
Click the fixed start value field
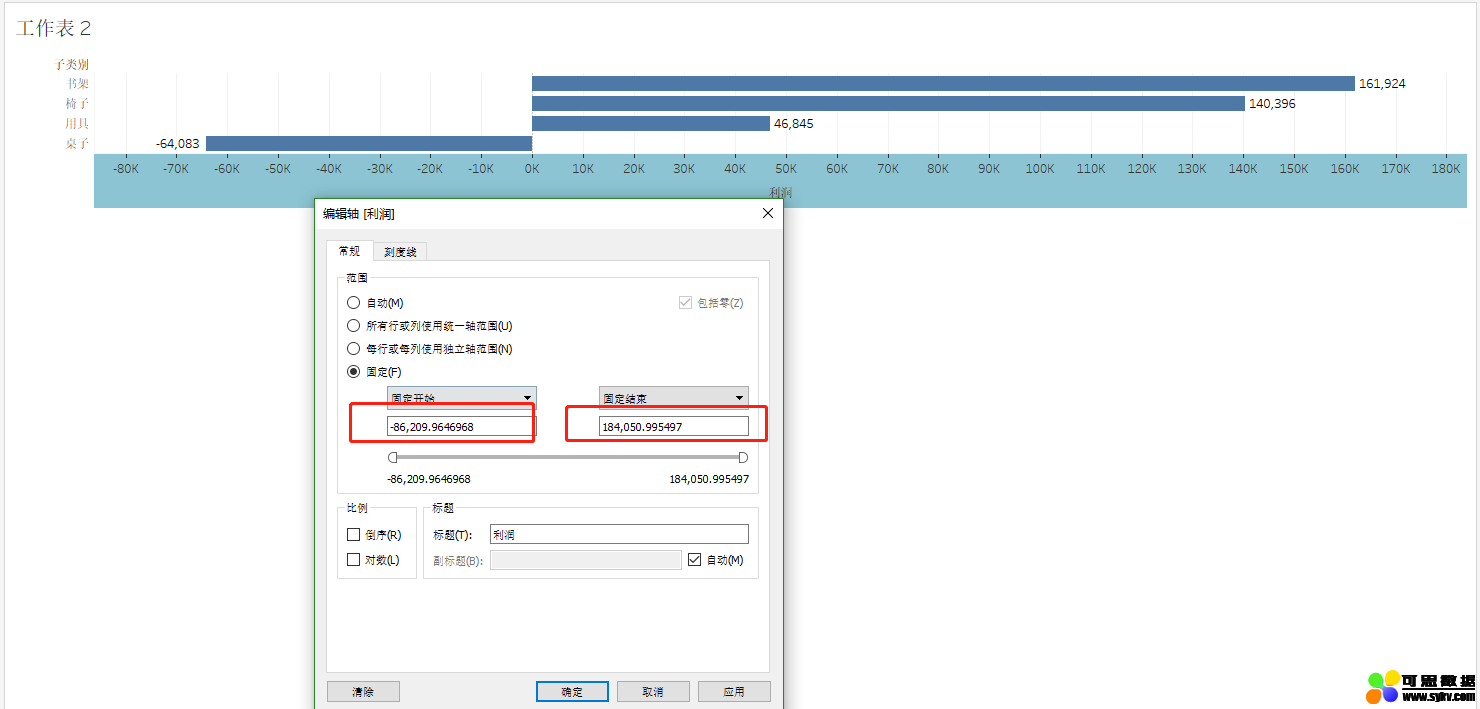[x=461, y=427]
